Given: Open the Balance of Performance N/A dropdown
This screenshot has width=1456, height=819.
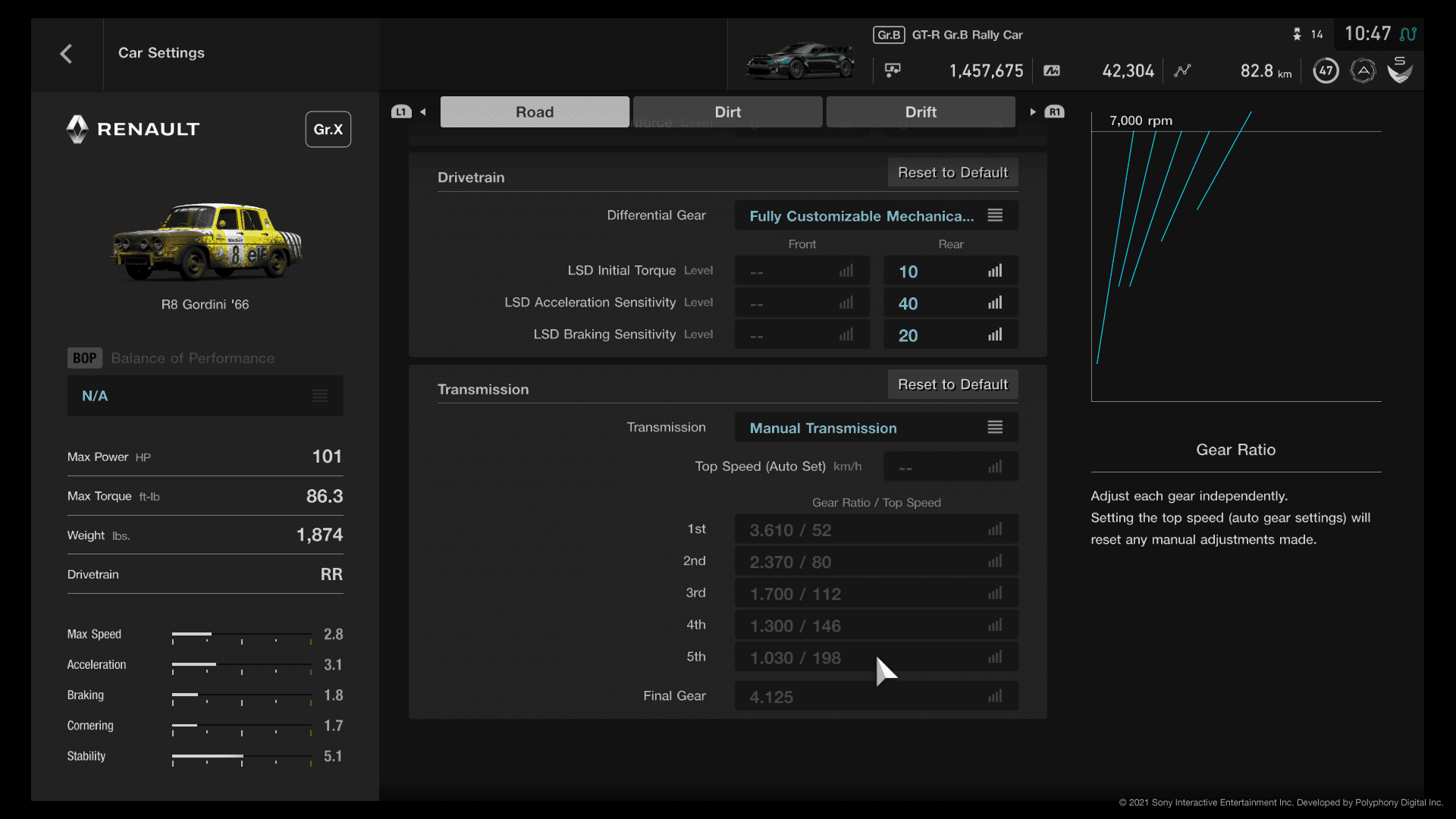Looking at the screenshot, I should [205, 395].
